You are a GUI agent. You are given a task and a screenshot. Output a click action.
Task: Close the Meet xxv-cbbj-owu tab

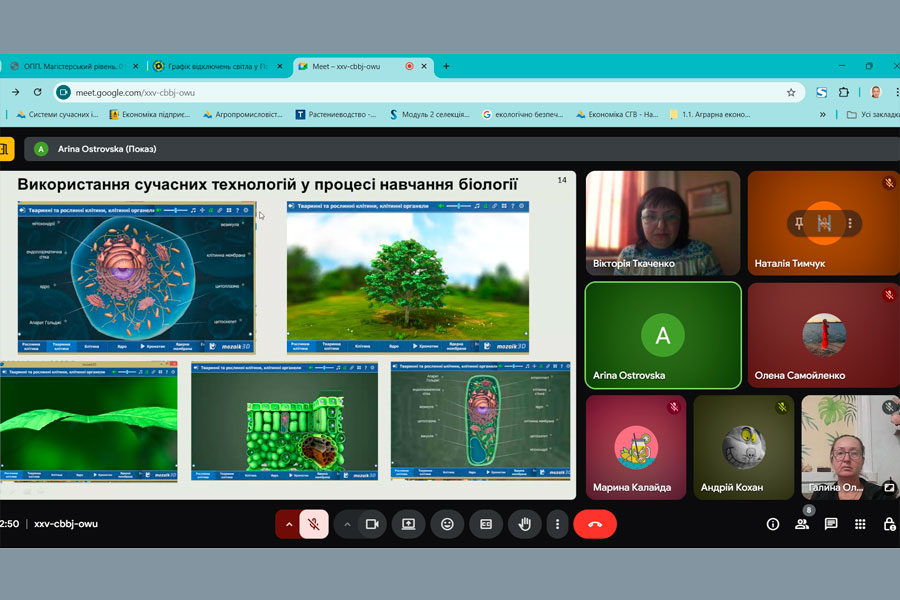(424, 67)
